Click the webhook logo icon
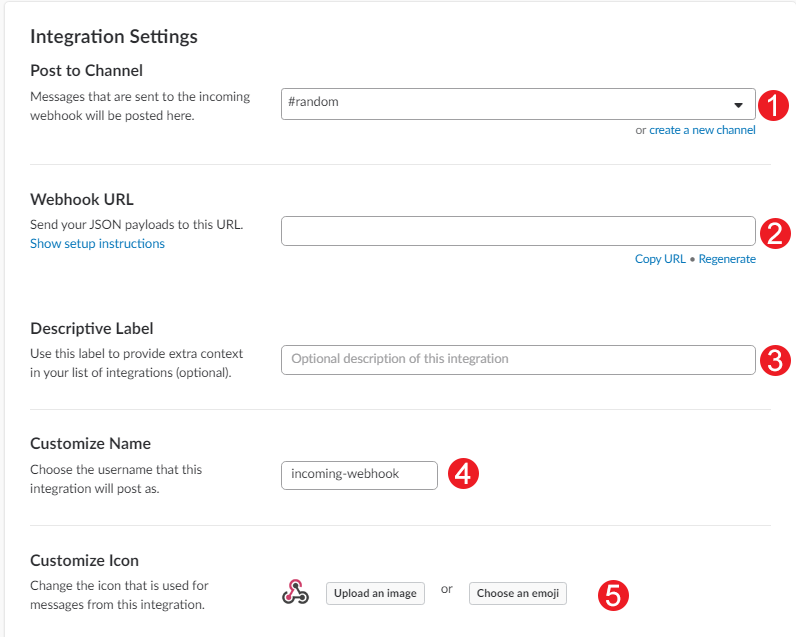 (295, 592)
